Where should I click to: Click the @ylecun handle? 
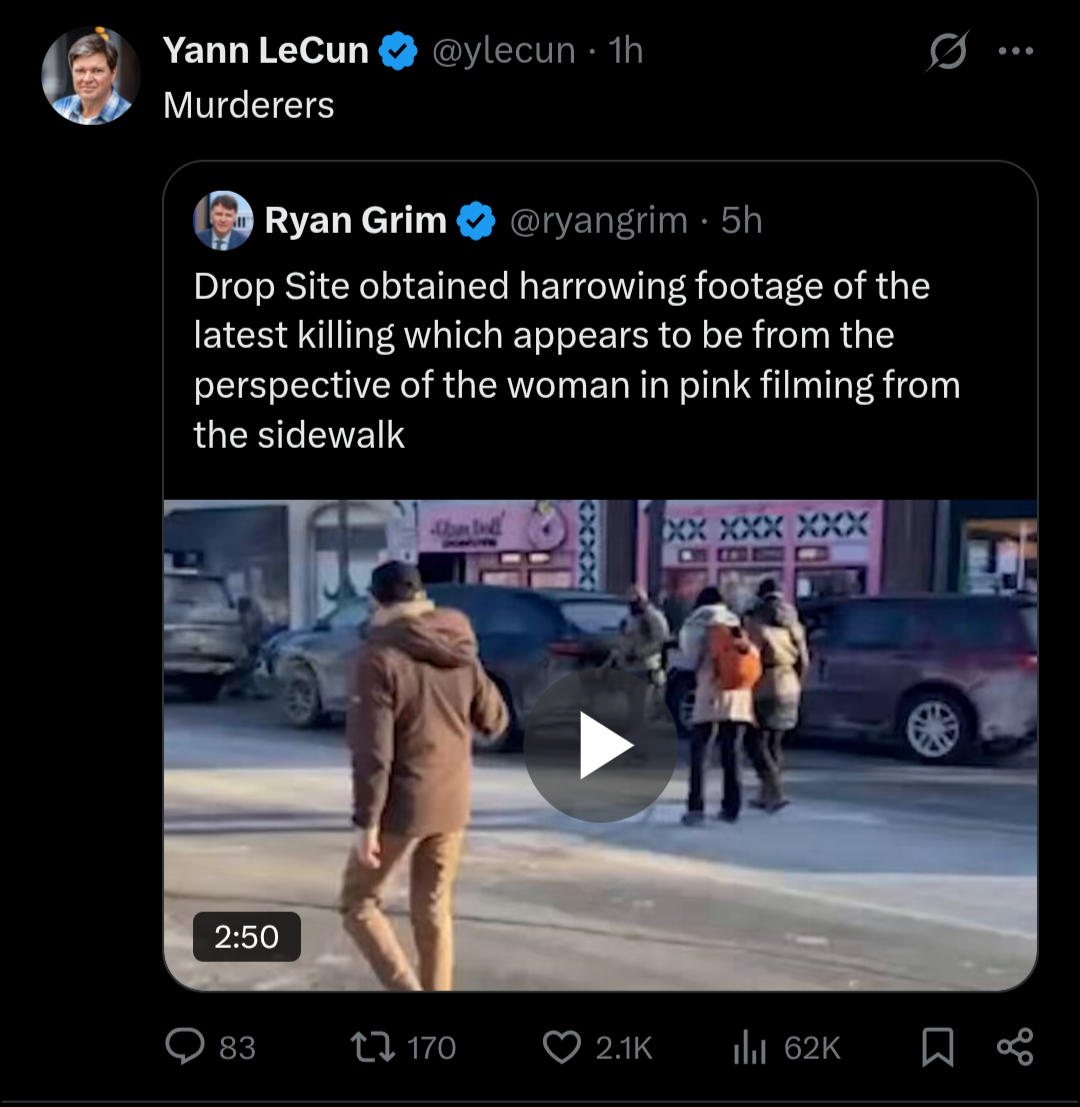click(x=504, y=50)
